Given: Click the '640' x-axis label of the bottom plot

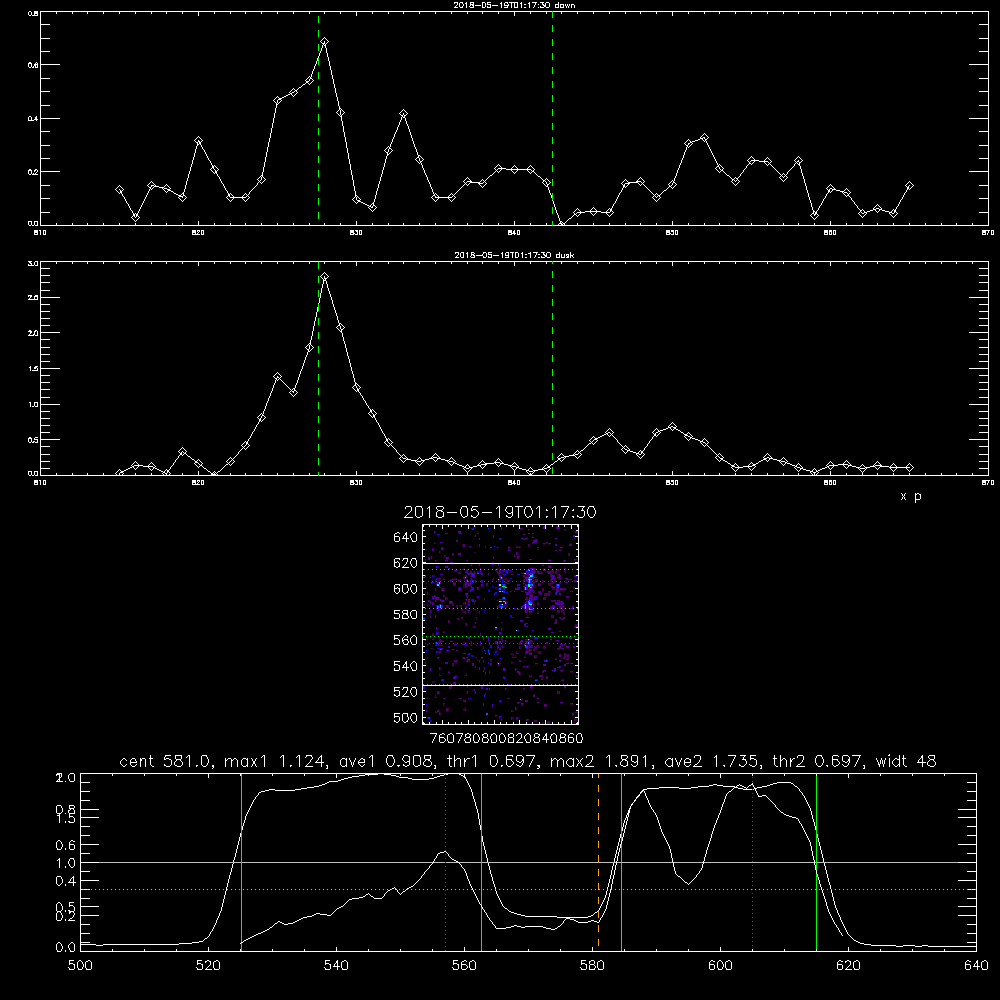Looking at the screenshot, I should [976, 966].
